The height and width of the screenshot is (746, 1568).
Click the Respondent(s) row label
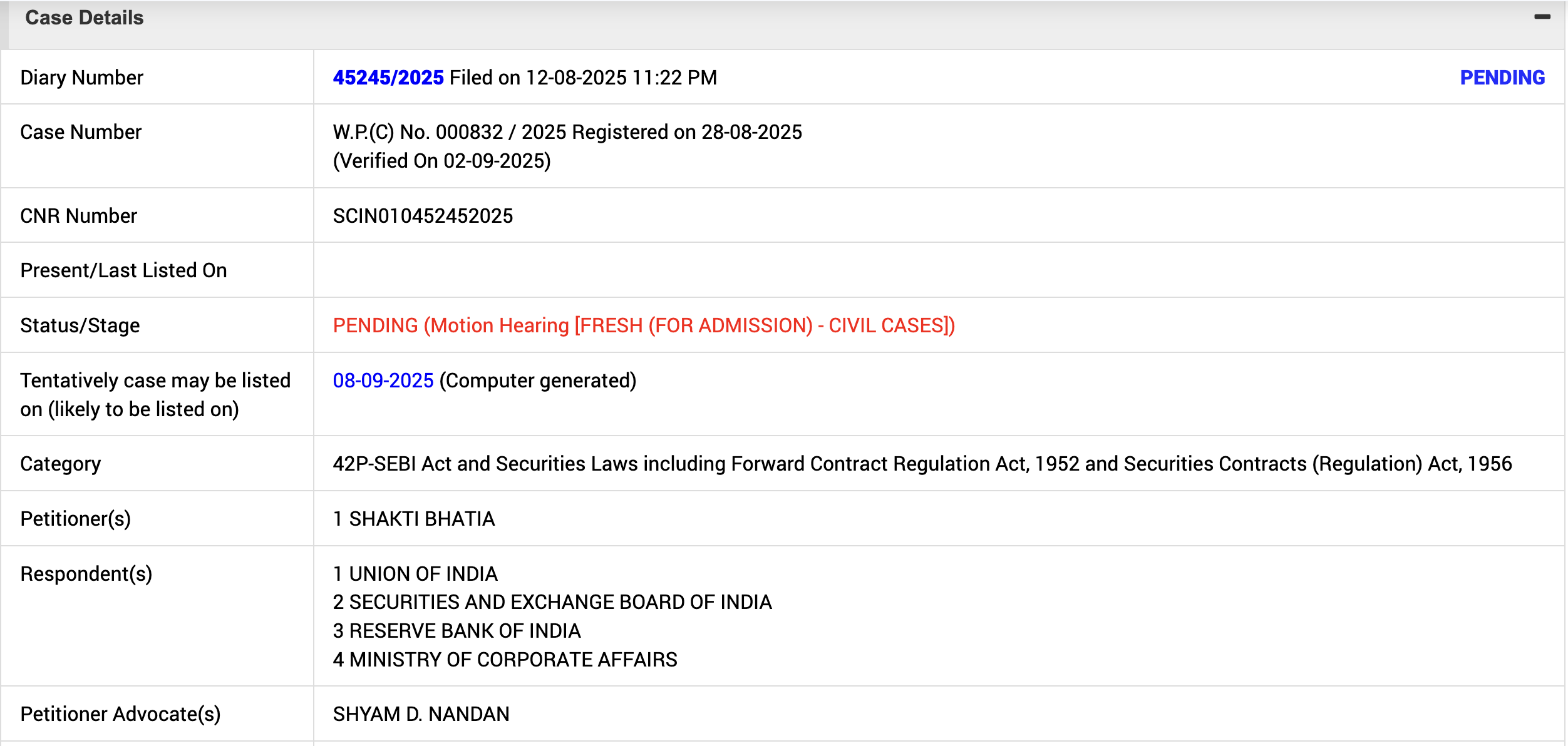click(x=86, y=574)
